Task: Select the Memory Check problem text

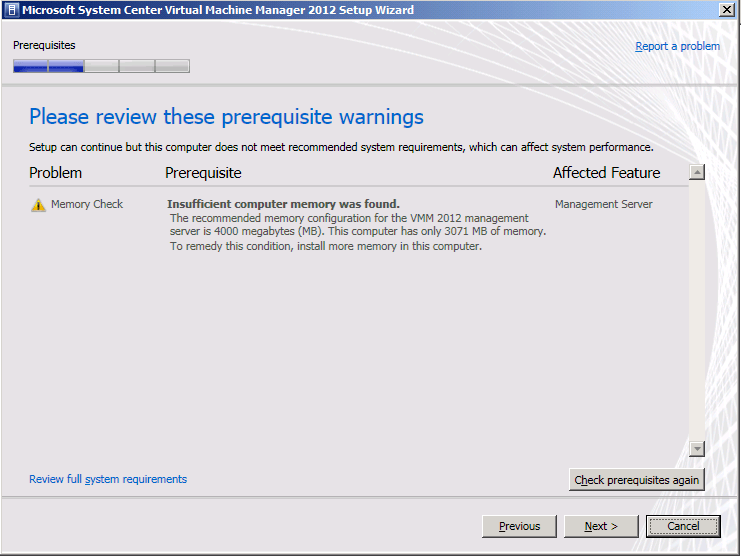Action: (87, 204)
